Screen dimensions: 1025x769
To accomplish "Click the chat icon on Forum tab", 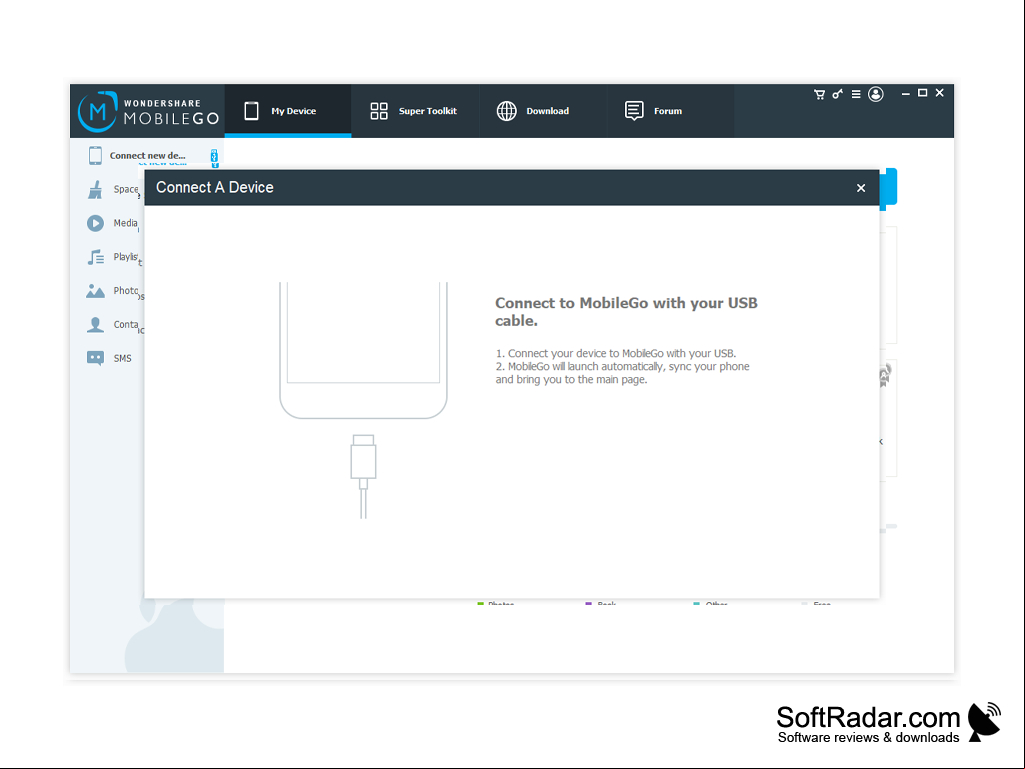I will (x=634, y=111).
